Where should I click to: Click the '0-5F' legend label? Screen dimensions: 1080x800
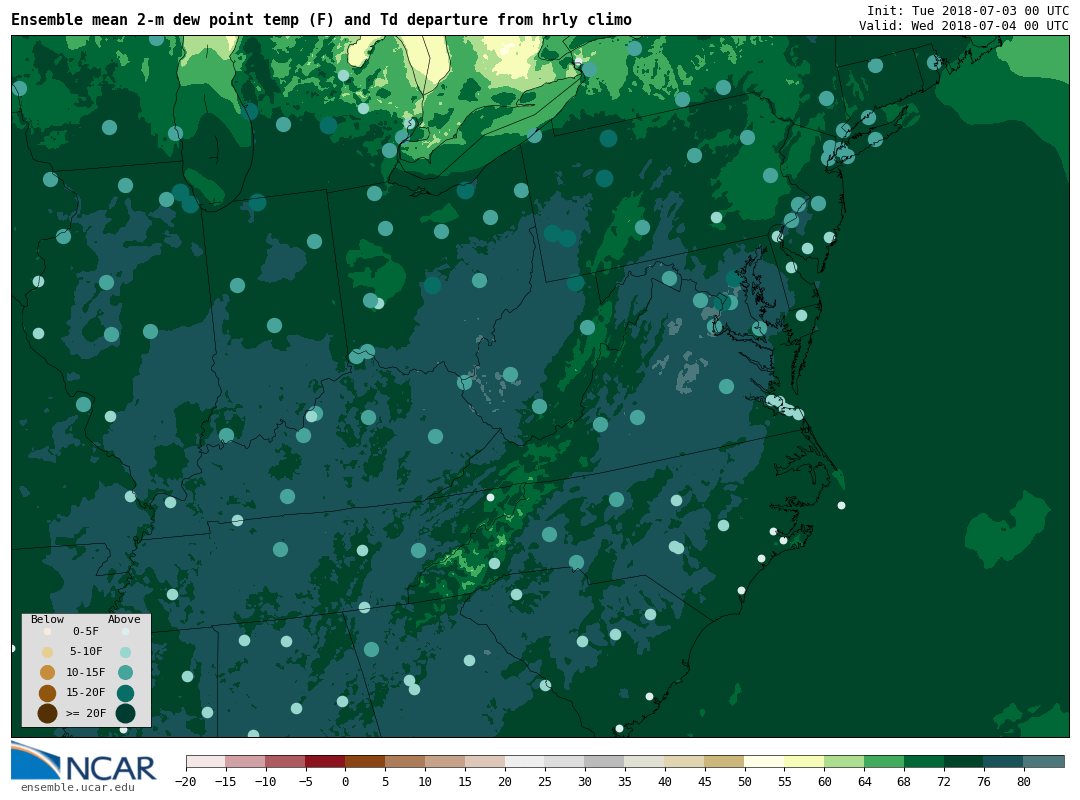click(x=86, y=631)
